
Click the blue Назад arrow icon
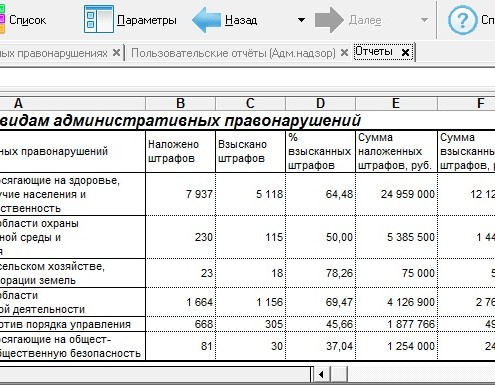click(206, 20)
